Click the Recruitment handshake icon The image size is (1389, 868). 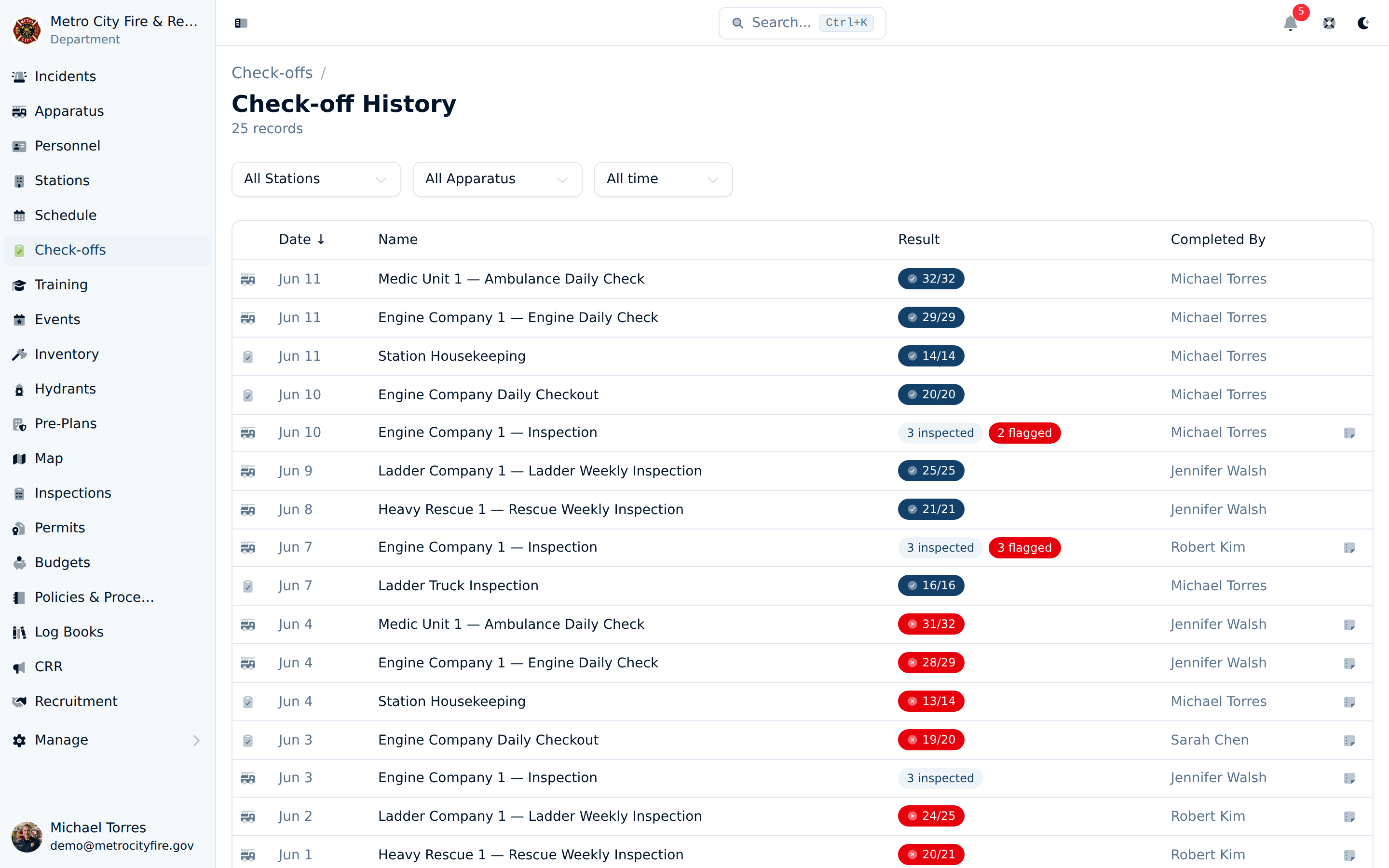[19, 702]
